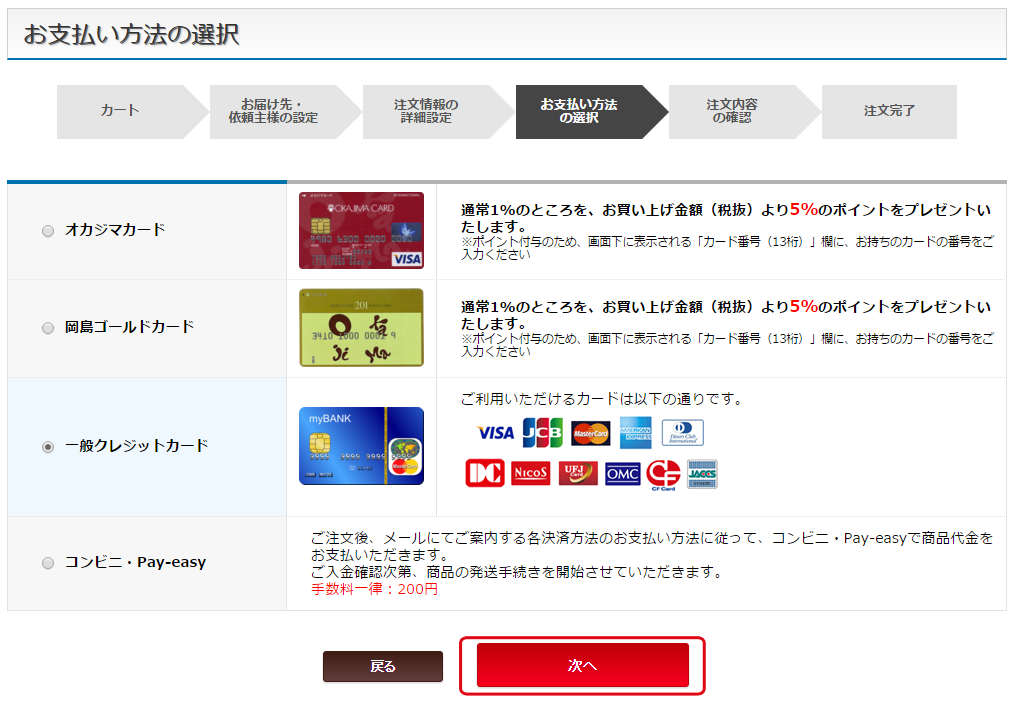Image resolution: width=1010 pixels, height=702 pixels.
Task: Select the 一般クレジットカード radio button
Action: click(x=48, y=446)
